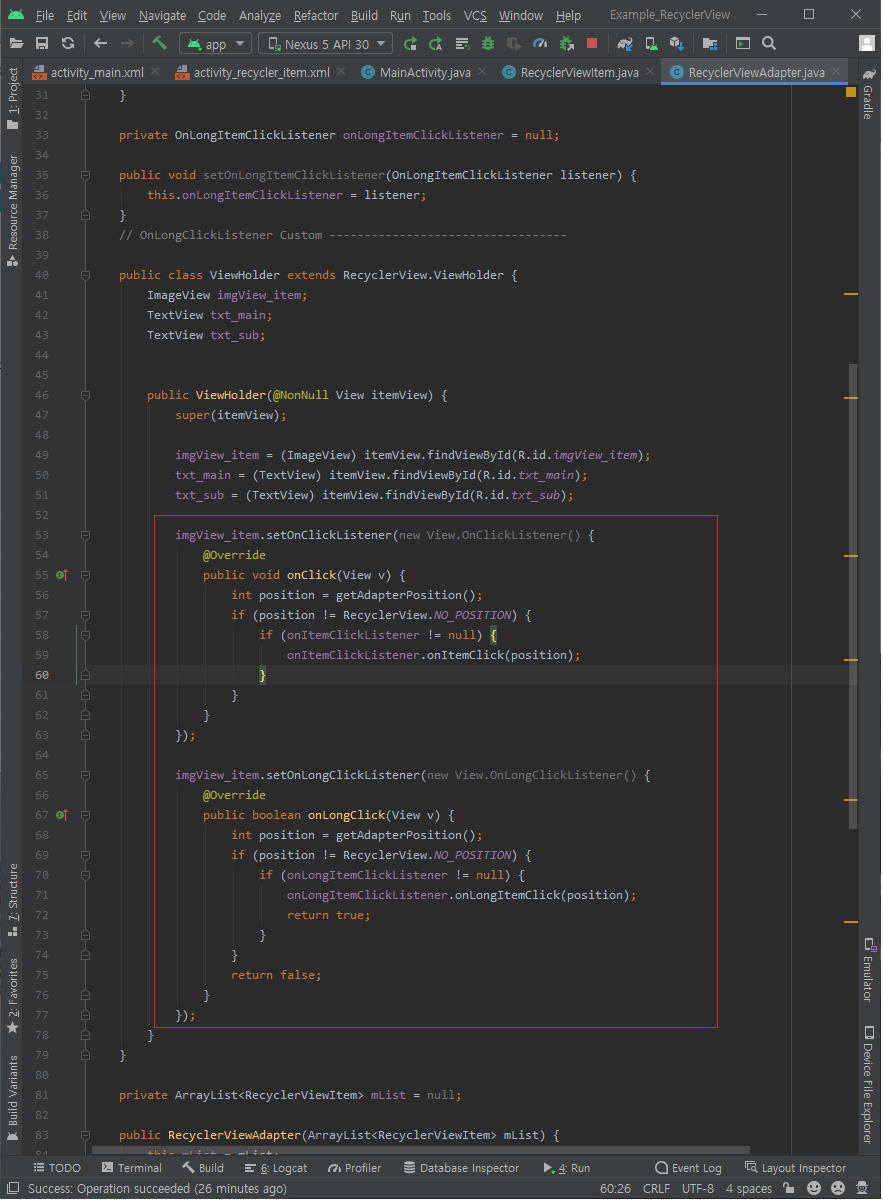The height and width of the screenshot is (1200, 883).
Task: Open the VCS menu
Action: [x=476, y=15]
